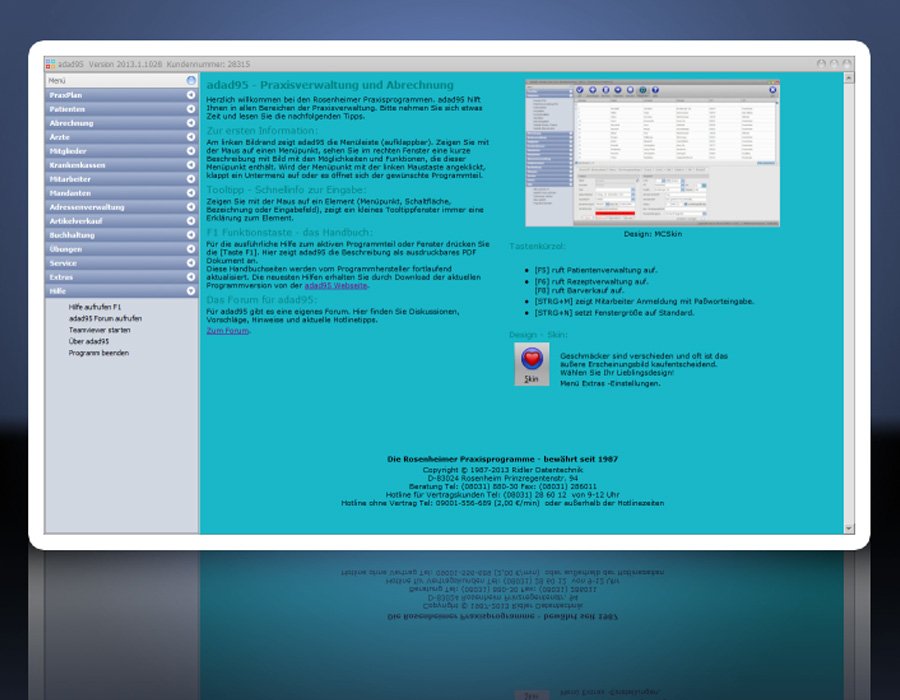900x700 pixels.
Task: Expand the Krankenkassen menu section
Action: tap(122, 165)
